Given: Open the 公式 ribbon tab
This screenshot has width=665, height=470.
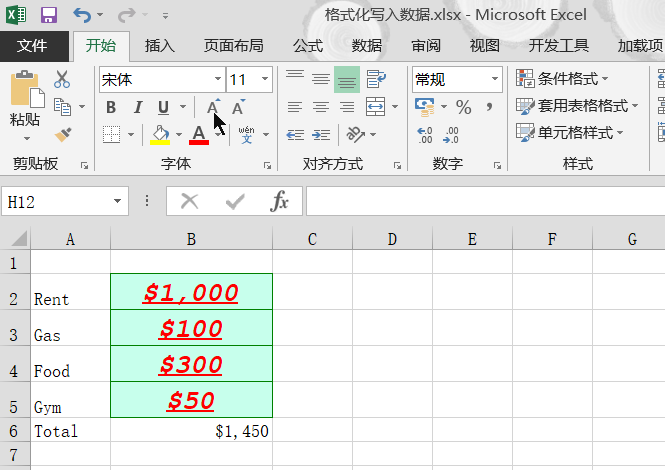Looking at the screenshot, I should tap(308, 46).
